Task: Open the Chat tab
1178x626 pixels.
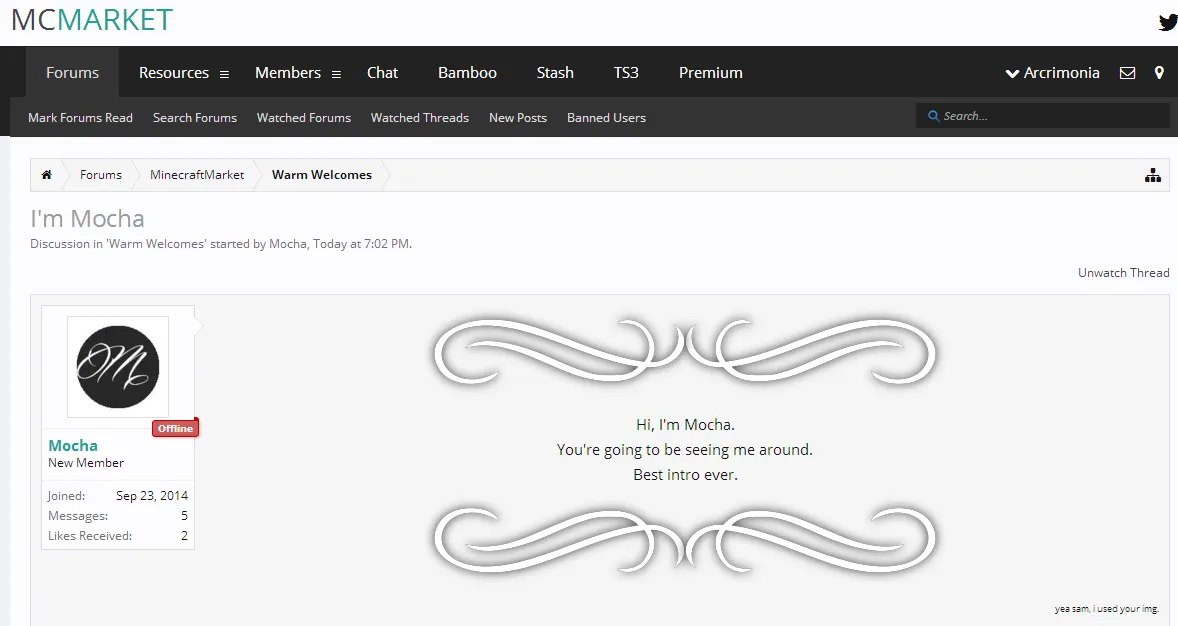Action: [382, 73]
